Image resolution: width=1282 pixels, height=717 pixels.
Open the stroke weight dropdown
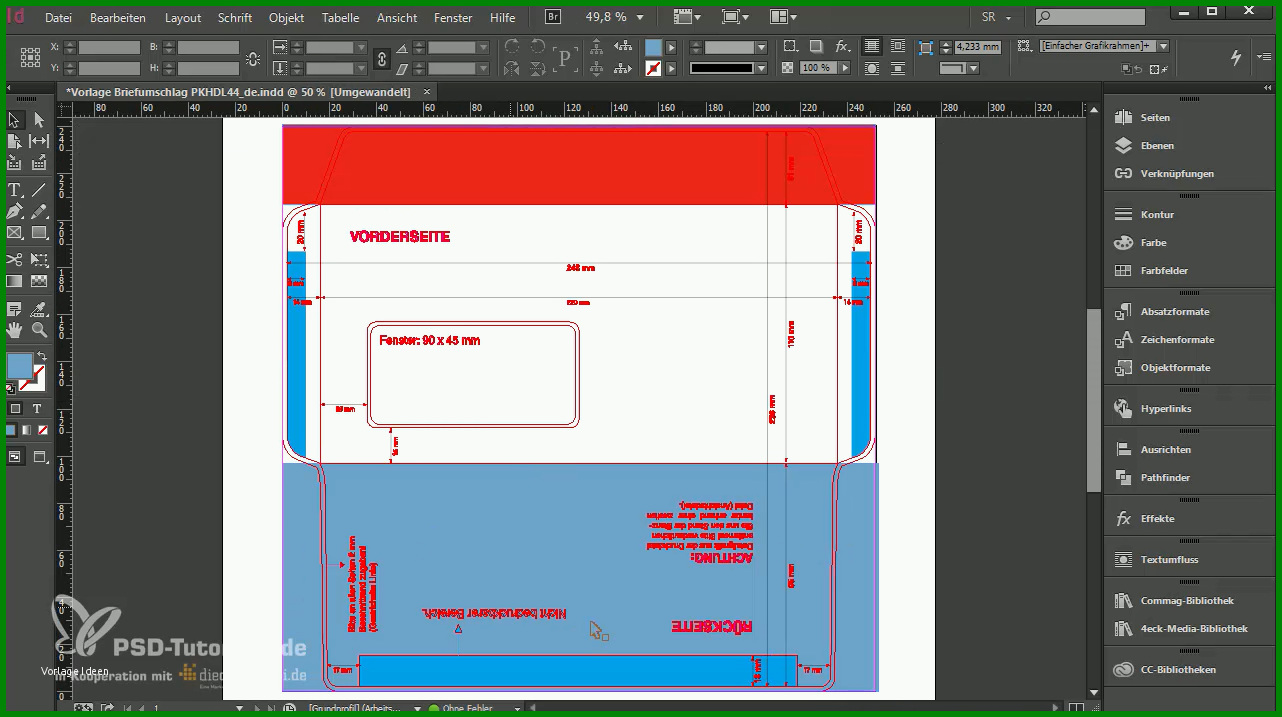762,47
